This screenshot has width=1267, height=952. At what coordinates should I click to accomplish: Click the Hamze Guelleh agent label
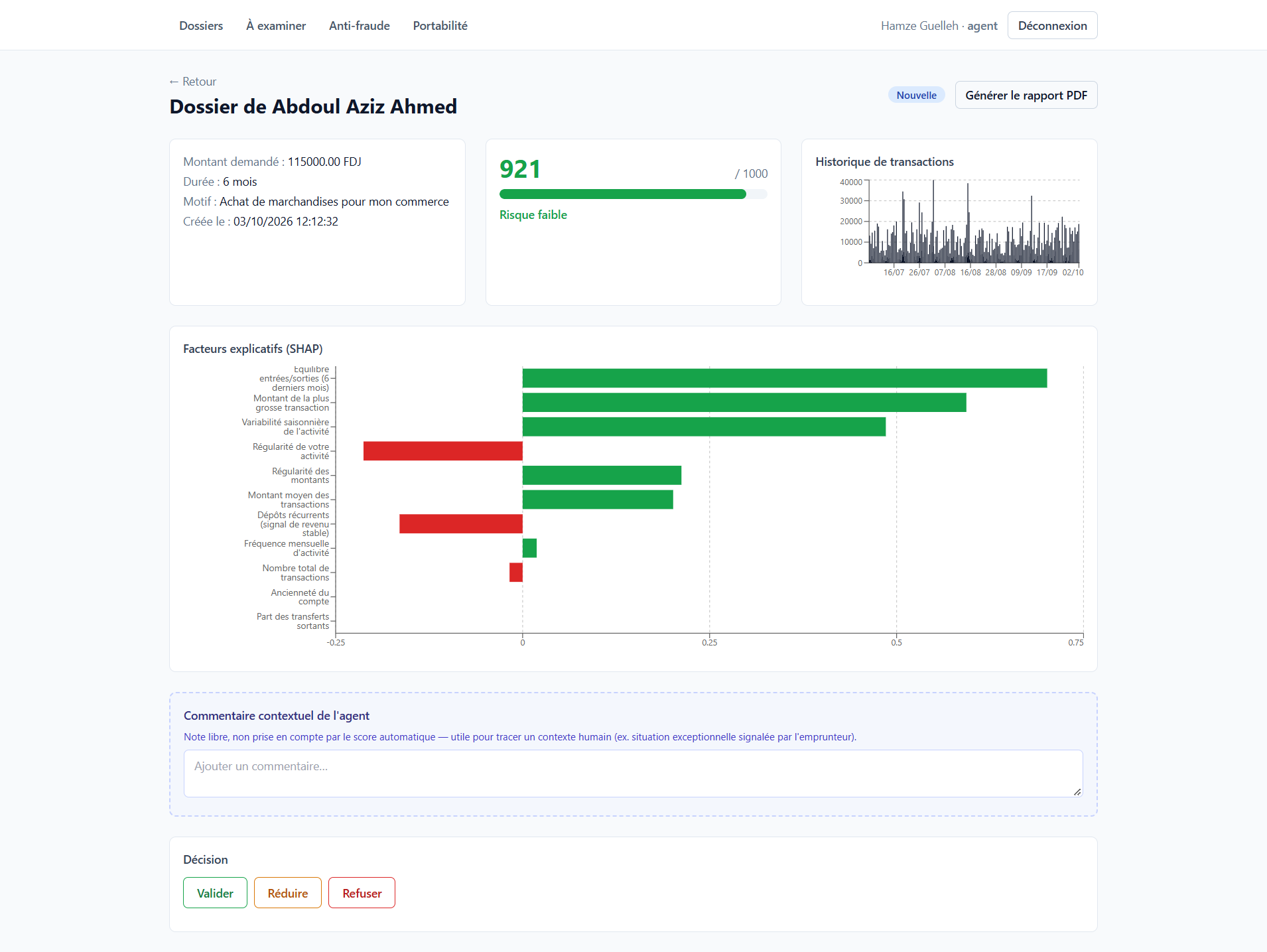point(939,26)
